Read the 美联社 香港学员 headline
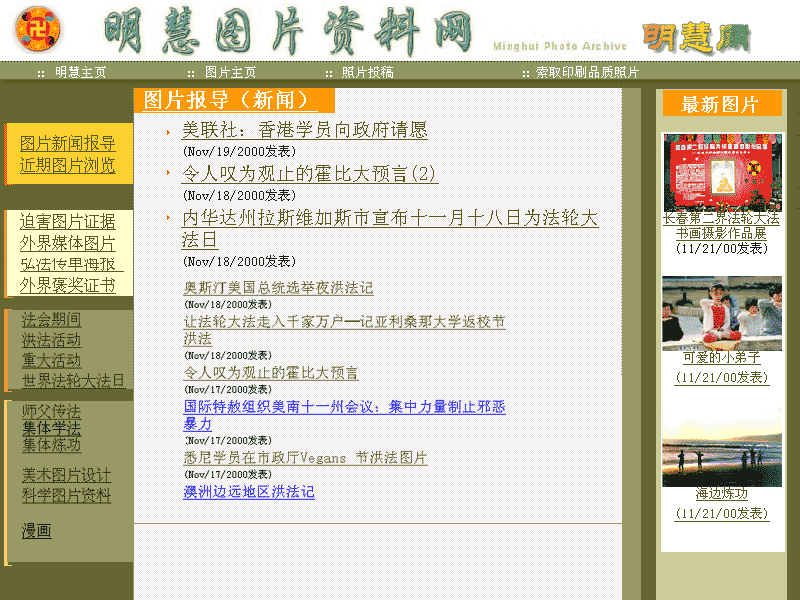 [304, 130]
